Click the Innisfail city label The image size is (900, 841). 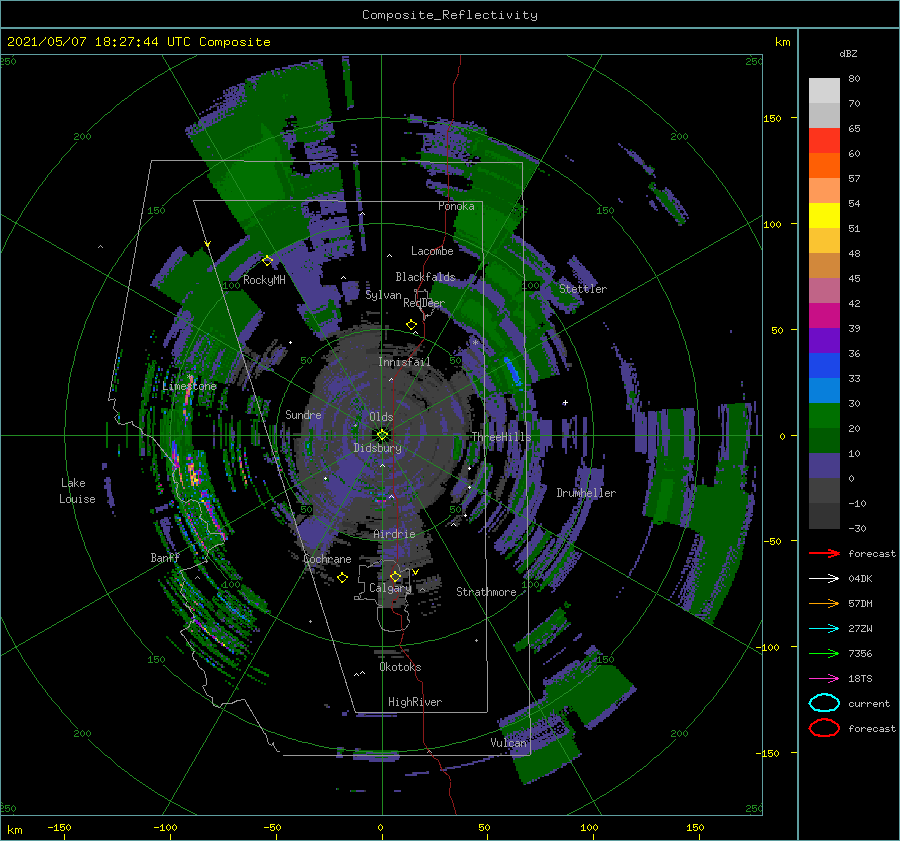click(404, 362)
